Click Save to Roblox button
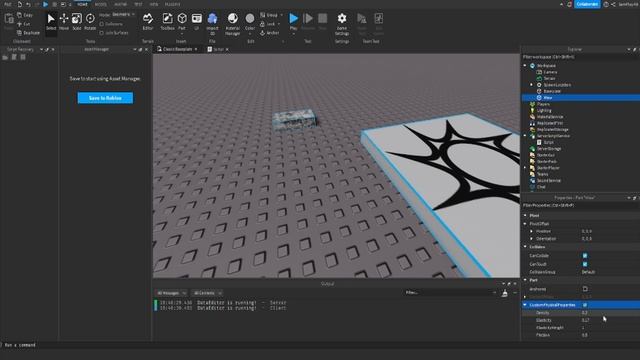640x360 pixels. (105, 98)
